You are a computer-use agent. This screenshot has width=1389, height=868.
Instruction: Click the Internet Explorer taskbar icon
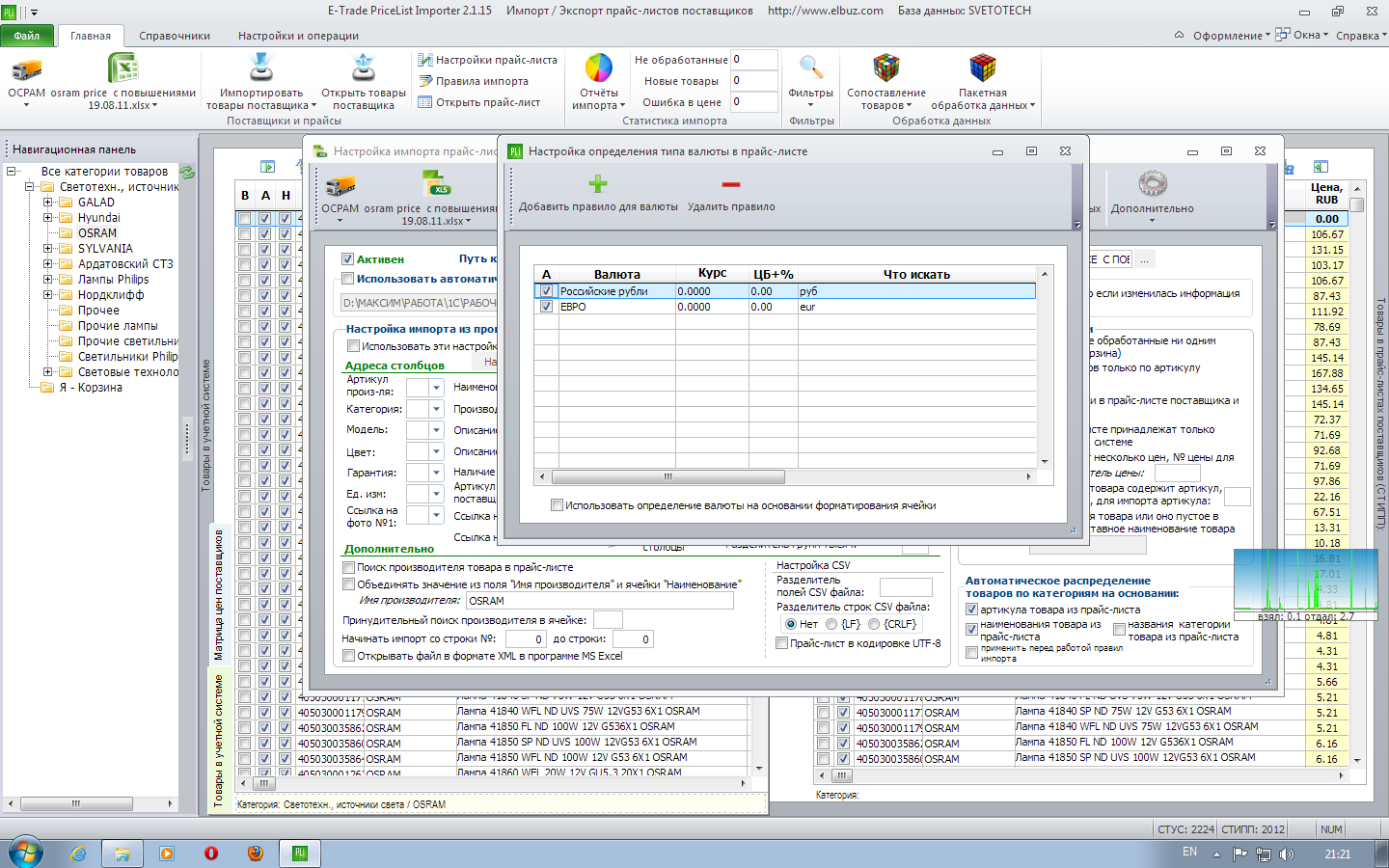[x=78, y=854]
